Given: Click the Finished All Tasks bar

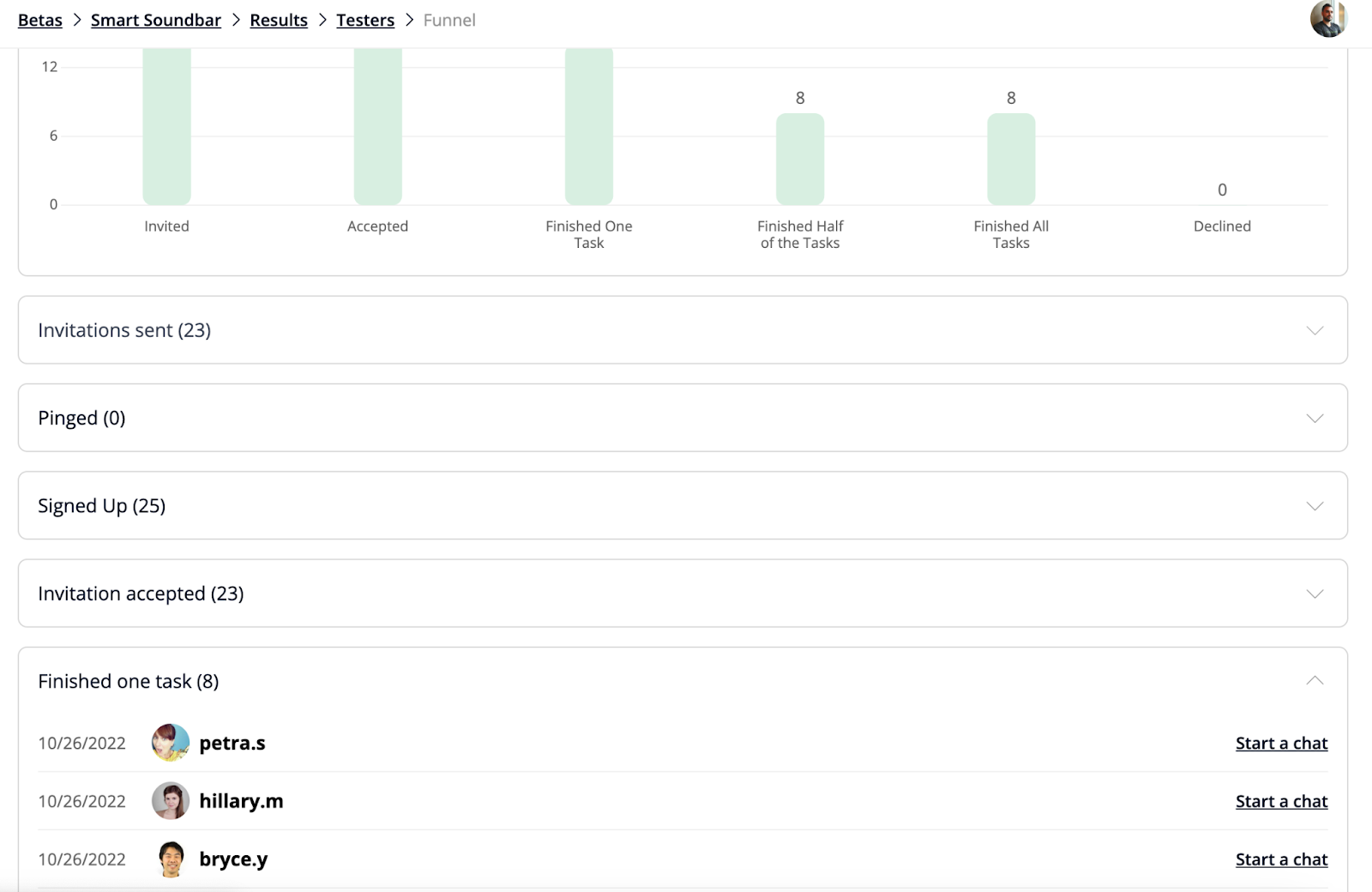Looking at the screenshot, I should (x=1011, y=160).
